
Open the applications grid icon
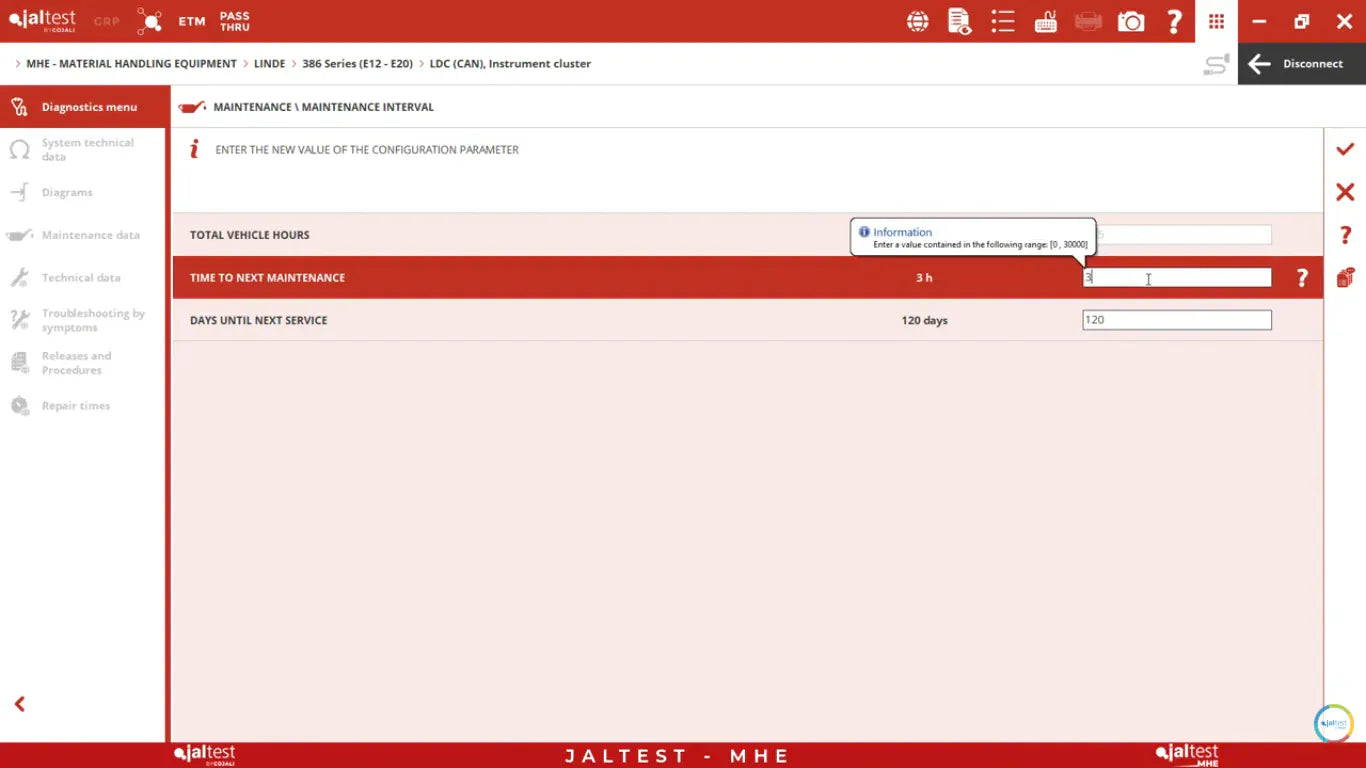1216,21
